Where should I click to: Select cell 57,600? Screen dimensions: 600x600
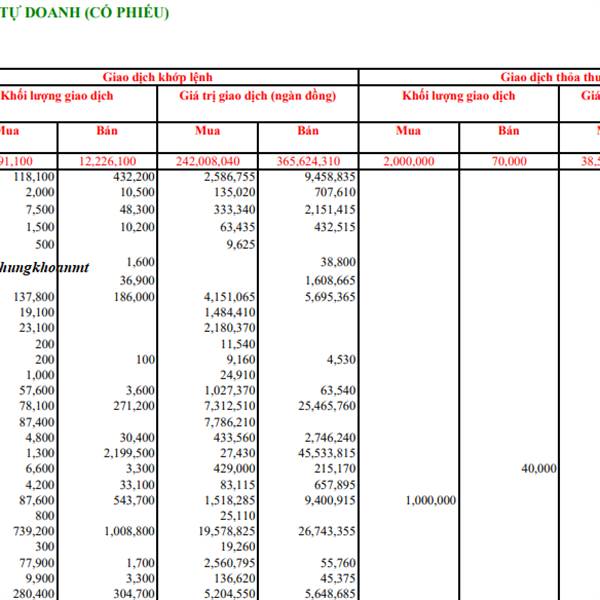[x=37, y=390]
